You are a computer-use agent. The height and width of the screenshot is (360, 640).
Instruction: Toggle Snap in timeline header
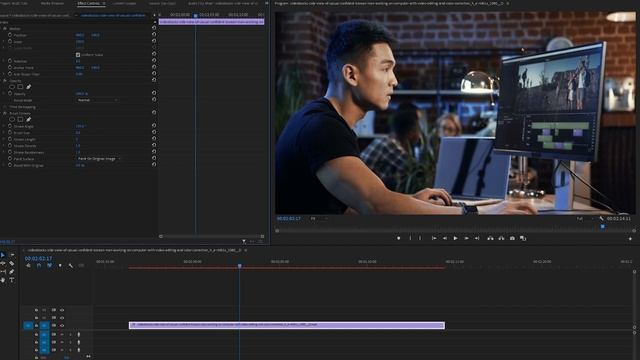(x=39, y=266)
